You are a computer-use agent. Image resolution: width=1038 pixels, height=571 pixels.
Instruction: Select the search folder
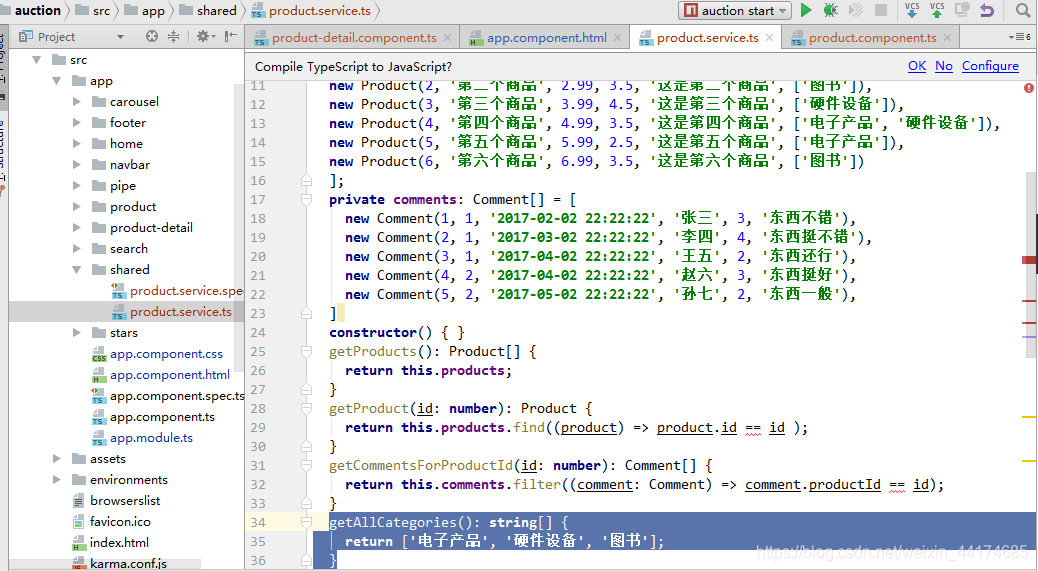128,249
